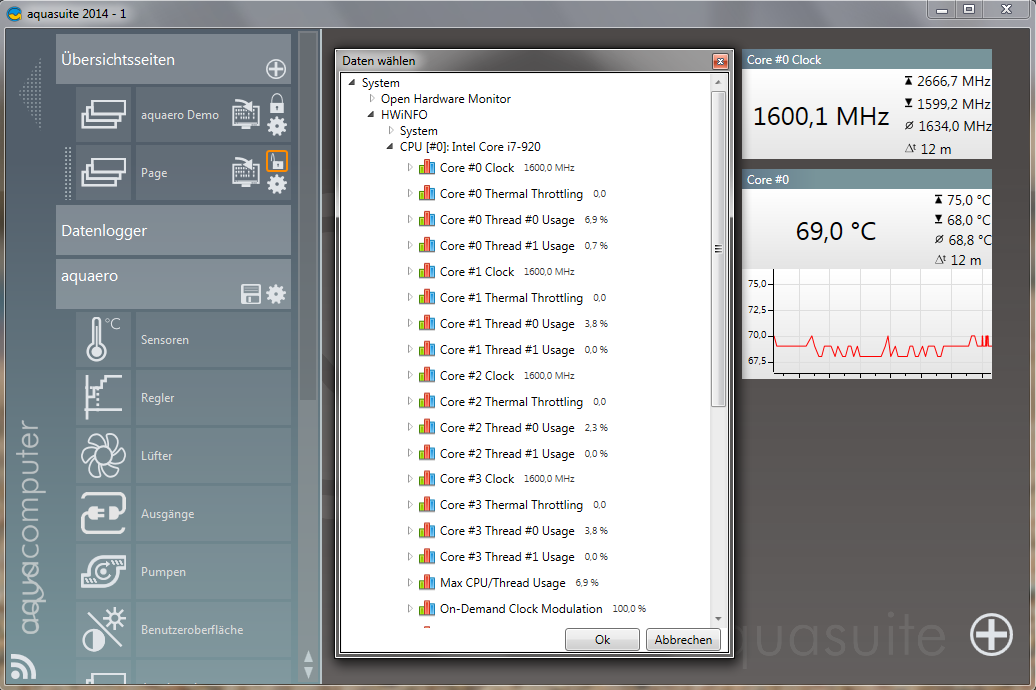Confirm selection with Ok button
1036x690 pixels.
[x=602, y=639]
